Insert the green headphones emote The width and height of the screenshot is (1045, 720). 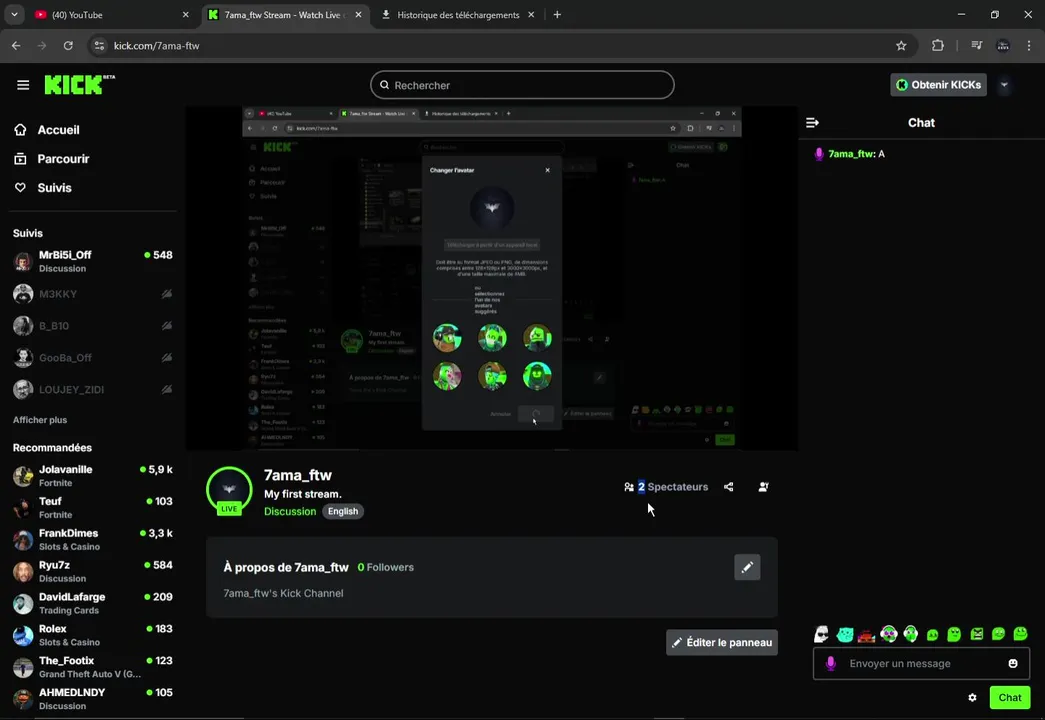coord(910,634)
